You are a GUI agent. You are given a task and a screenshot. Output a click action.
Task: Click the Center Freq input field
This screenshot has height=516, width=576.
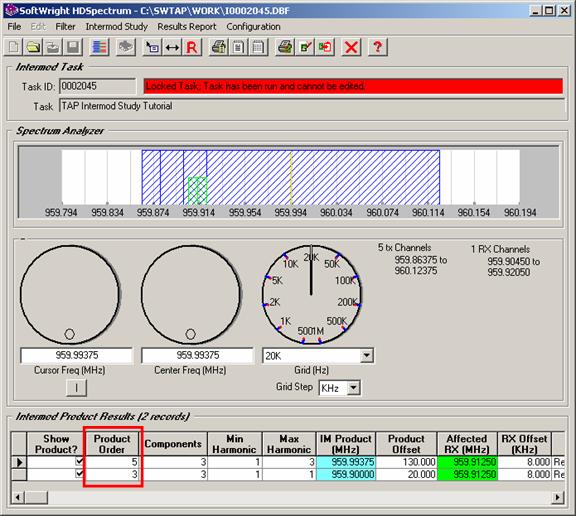pos(197,355)
